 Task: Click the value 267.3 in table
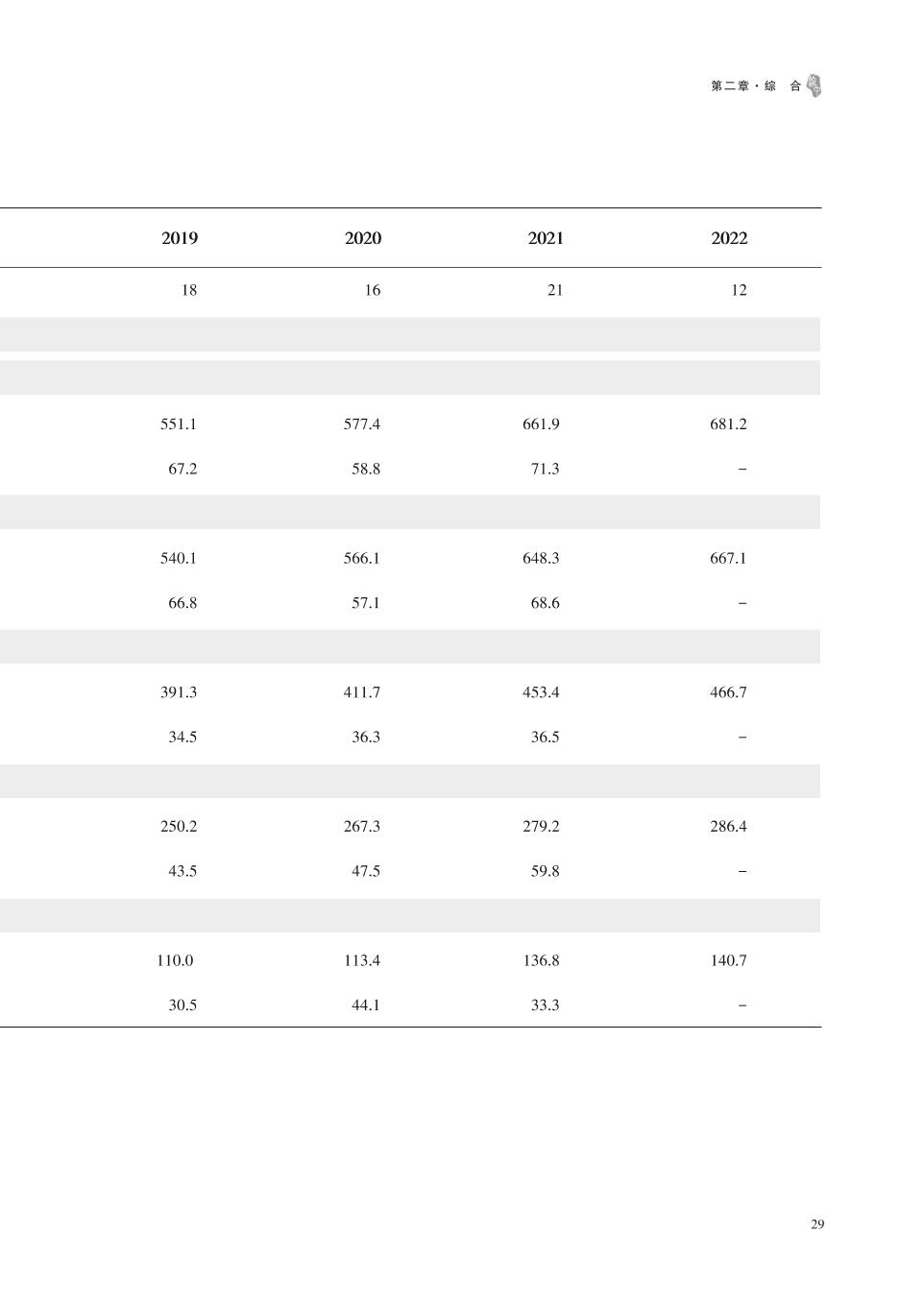[362, 827]
